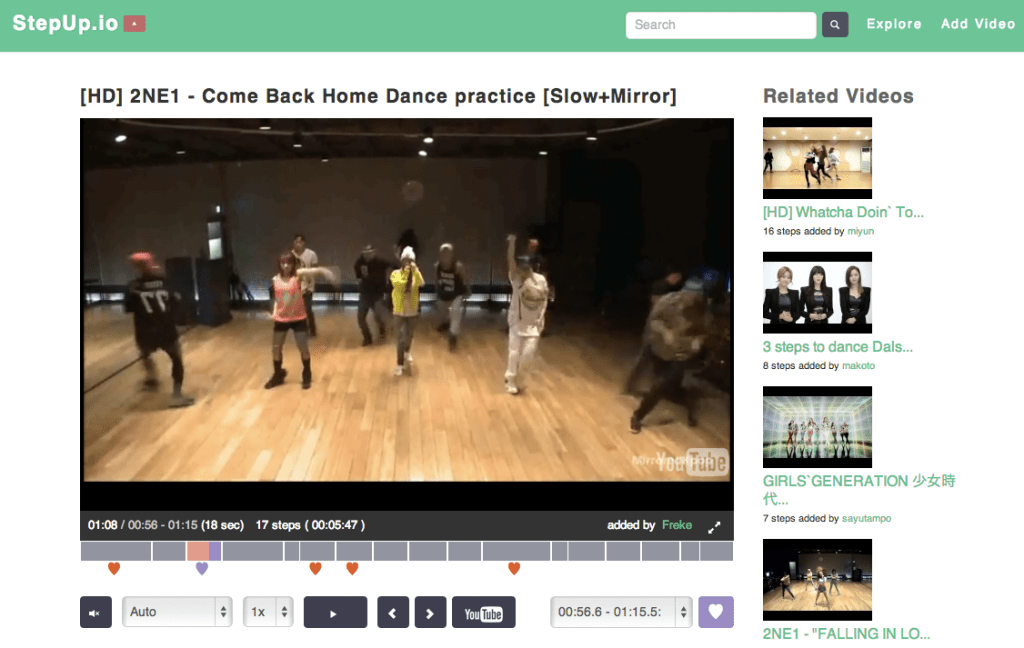Click the leftmost orange heart under timeline
The image size is (1024, 648).
pos(114,569)
